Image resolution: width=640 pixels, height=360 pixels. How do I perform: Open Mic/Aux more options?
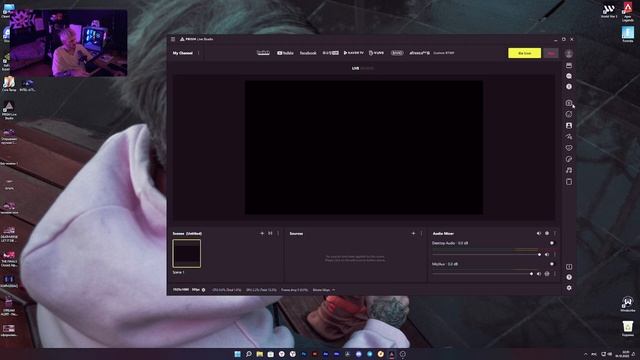coord(555,274)
